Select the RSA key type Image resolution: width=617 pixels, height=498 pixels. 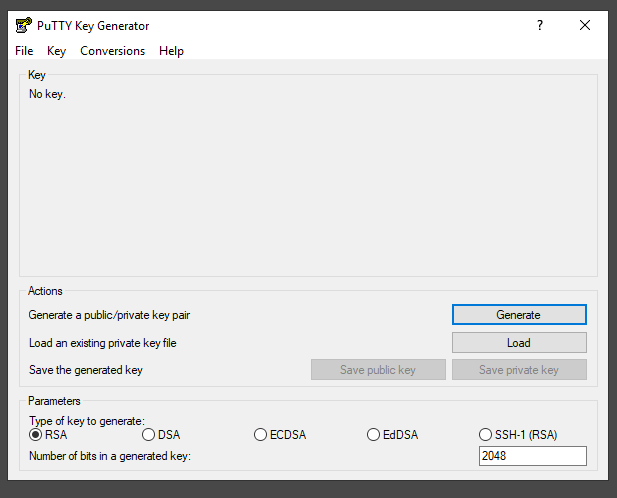36,435
